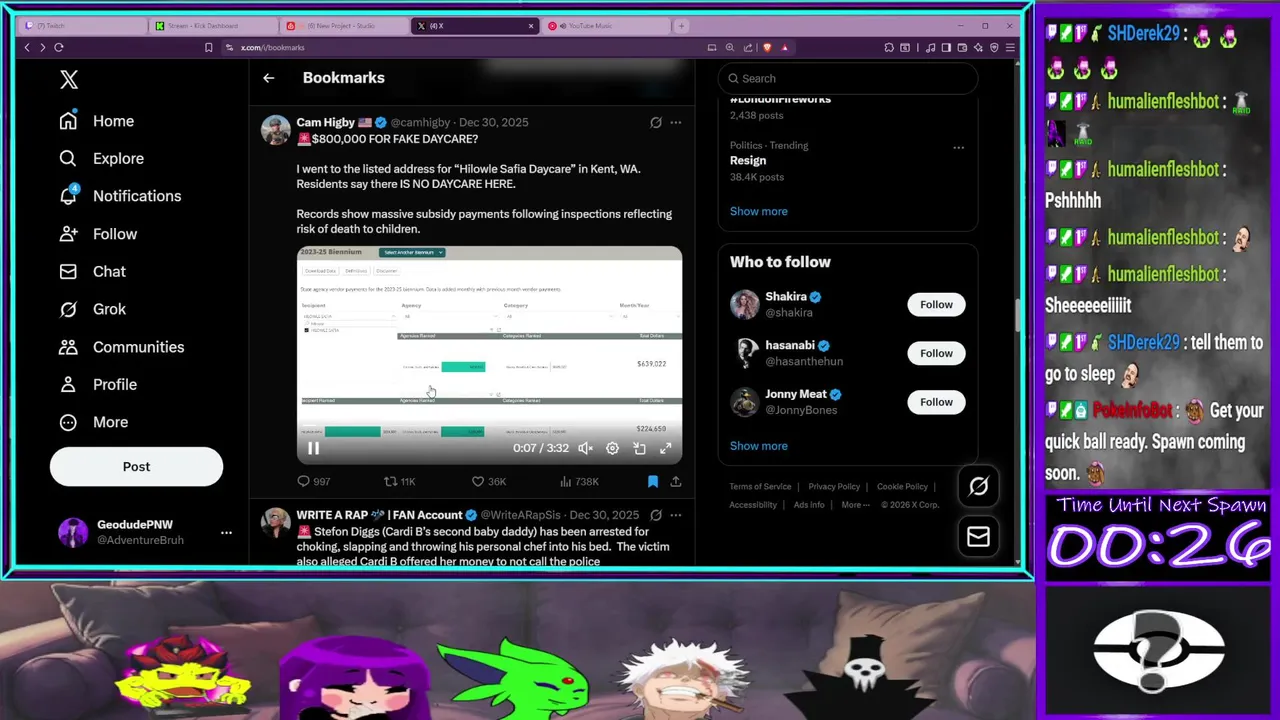Reply to Cam Higby post (997)
This screenshot has width=1280, height=720.
313,481
